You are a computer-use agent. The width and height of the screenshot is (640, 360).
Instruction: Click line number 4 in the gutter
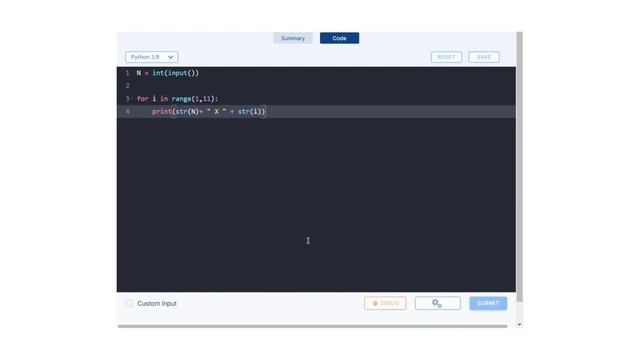(x=127, y=111)
